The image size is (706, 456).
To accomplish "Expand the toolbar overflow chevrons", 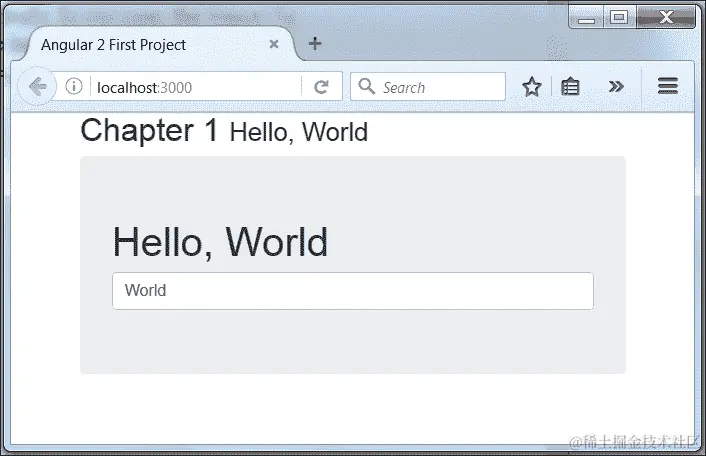I will click(x=616, y=86).
